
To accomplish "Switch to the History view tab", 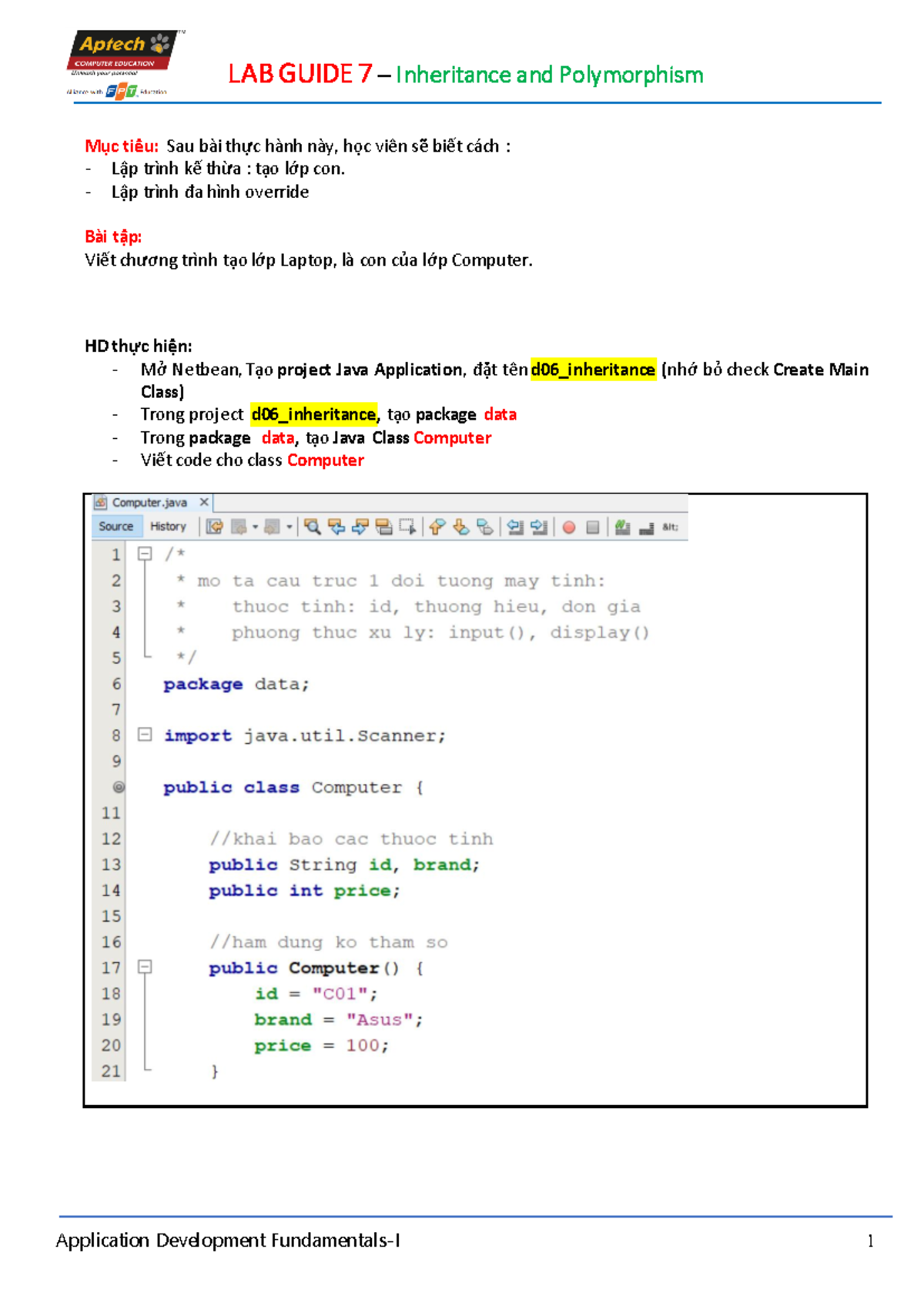I will tap(168, 527).
